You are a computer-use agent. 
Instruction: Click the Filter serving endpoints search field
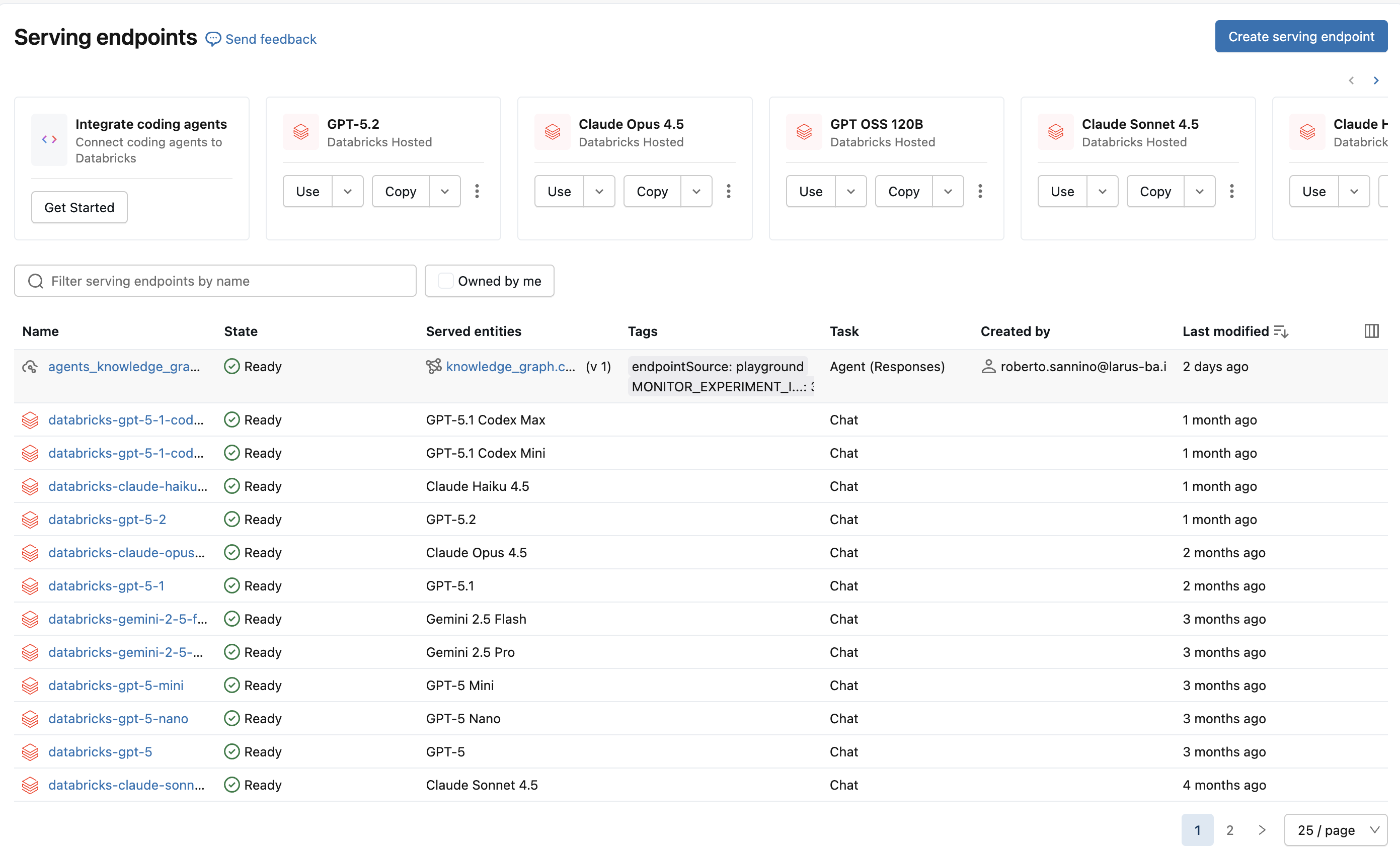point(215,281)
